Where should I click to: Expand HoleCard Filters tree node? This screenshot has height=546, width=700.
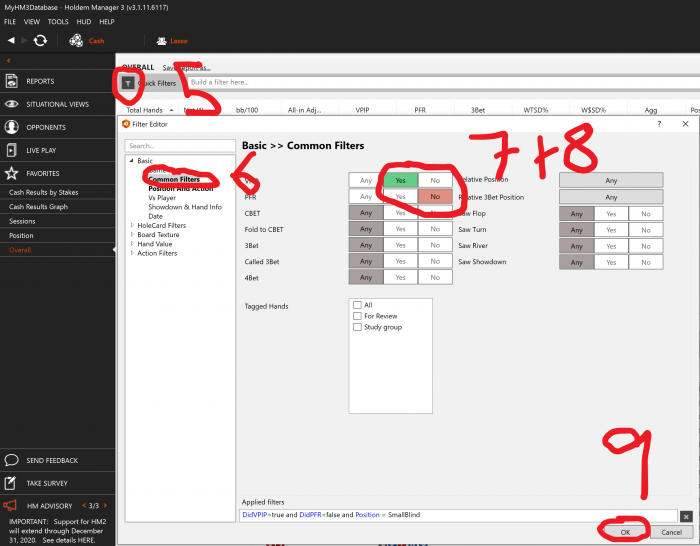[132, 225]
